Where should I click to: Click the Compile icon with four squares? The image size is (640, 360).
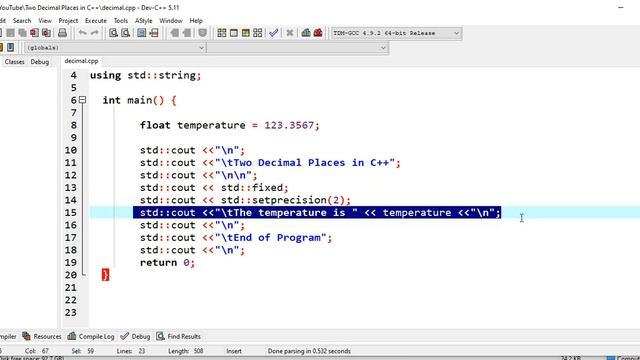click(x=222, y=33)
